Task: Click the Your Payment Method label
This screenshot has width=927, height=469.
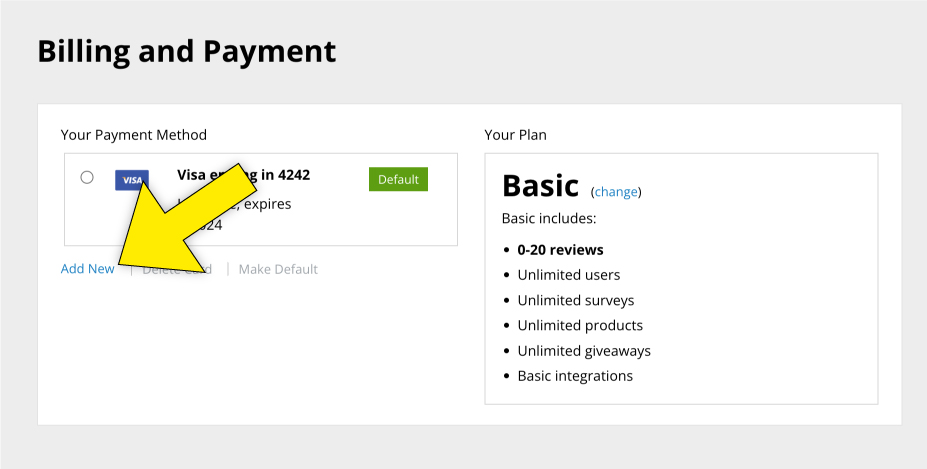Action: pyautogui.click(x=133, y=135)
